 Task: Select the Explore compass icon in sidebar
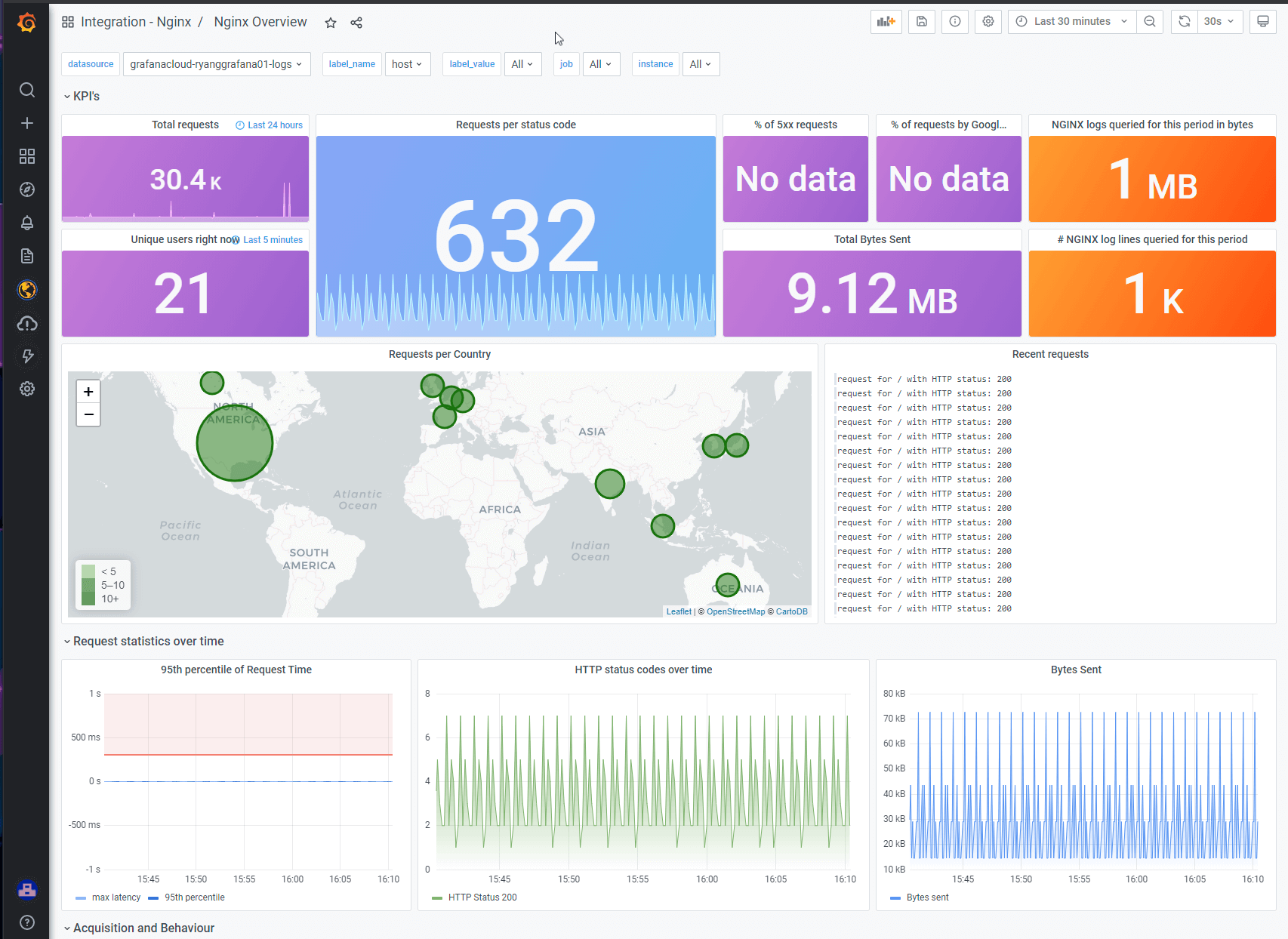(27, 189)
